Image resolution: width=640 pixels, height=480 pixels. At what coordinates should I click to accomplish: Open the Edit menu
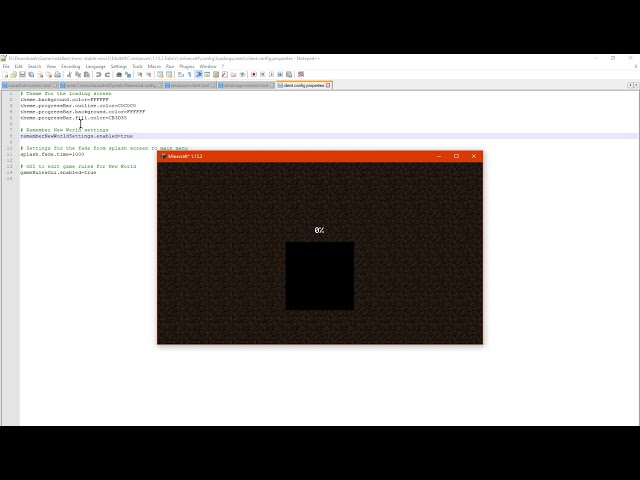click(18, 66)
